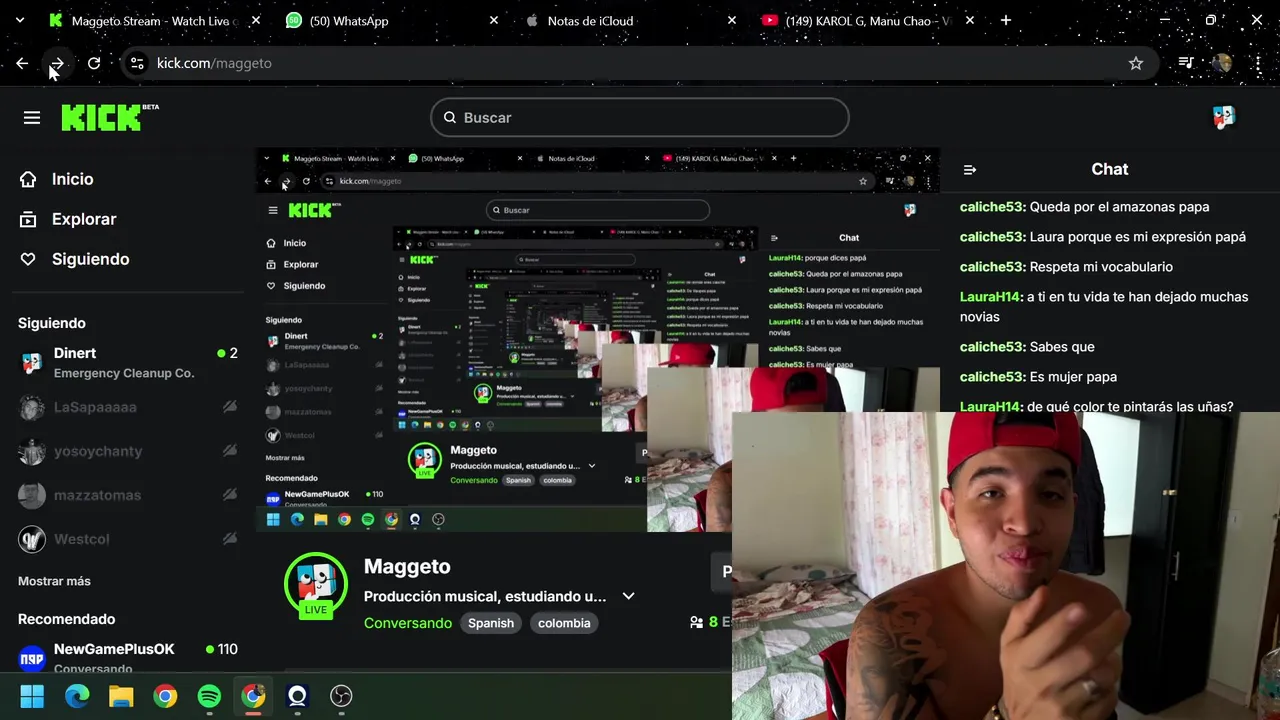Open OBS Studio from taskbar
The height and width of the screenshot is (720, 1280).
(x=341, y=696)
